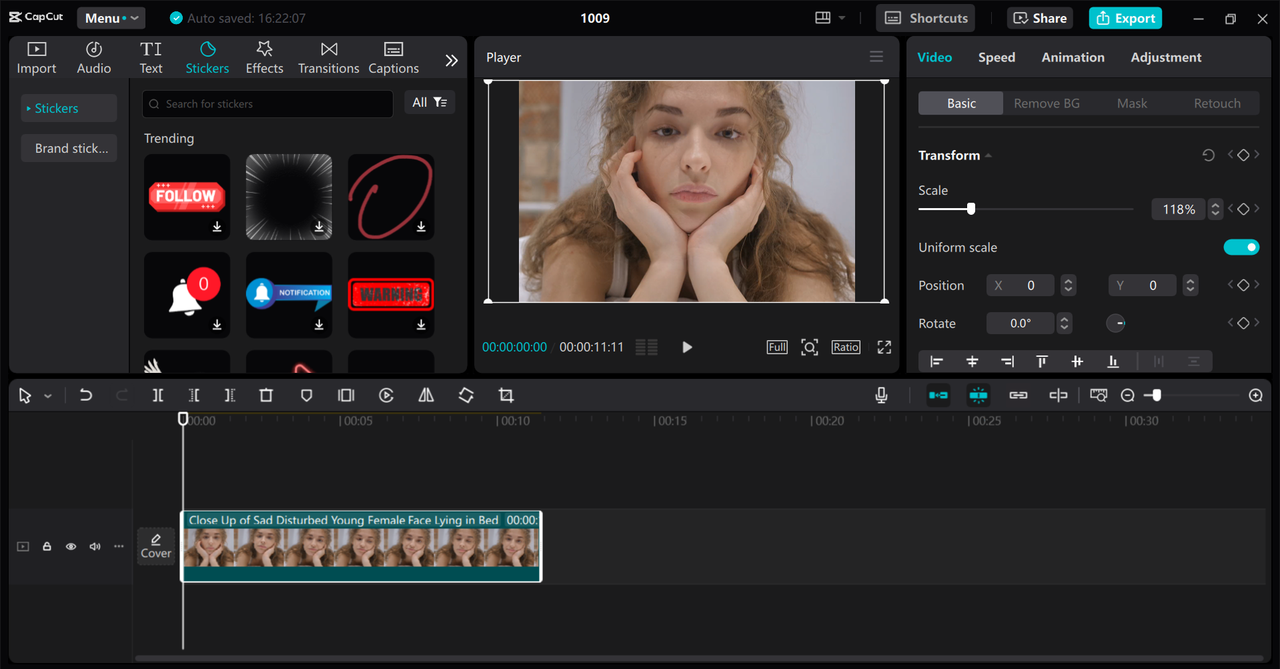The height and width of the screenshot is (669, 1280).
Task: Open the Import media tab
Action: click(x=37, y=58)
